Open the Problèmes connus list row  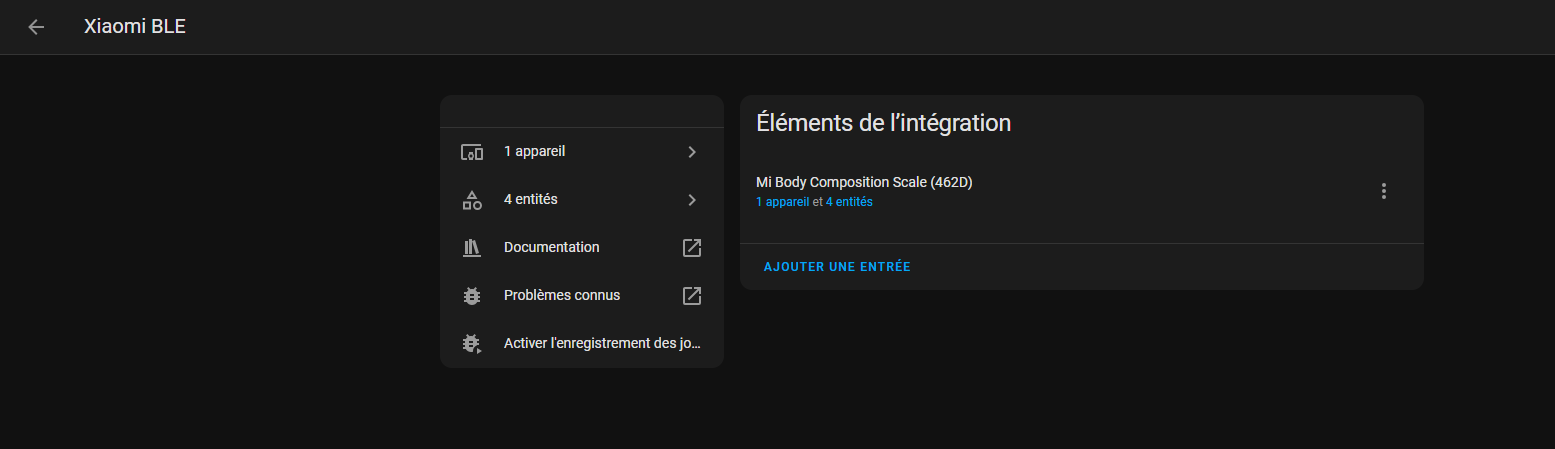(582, 296)
